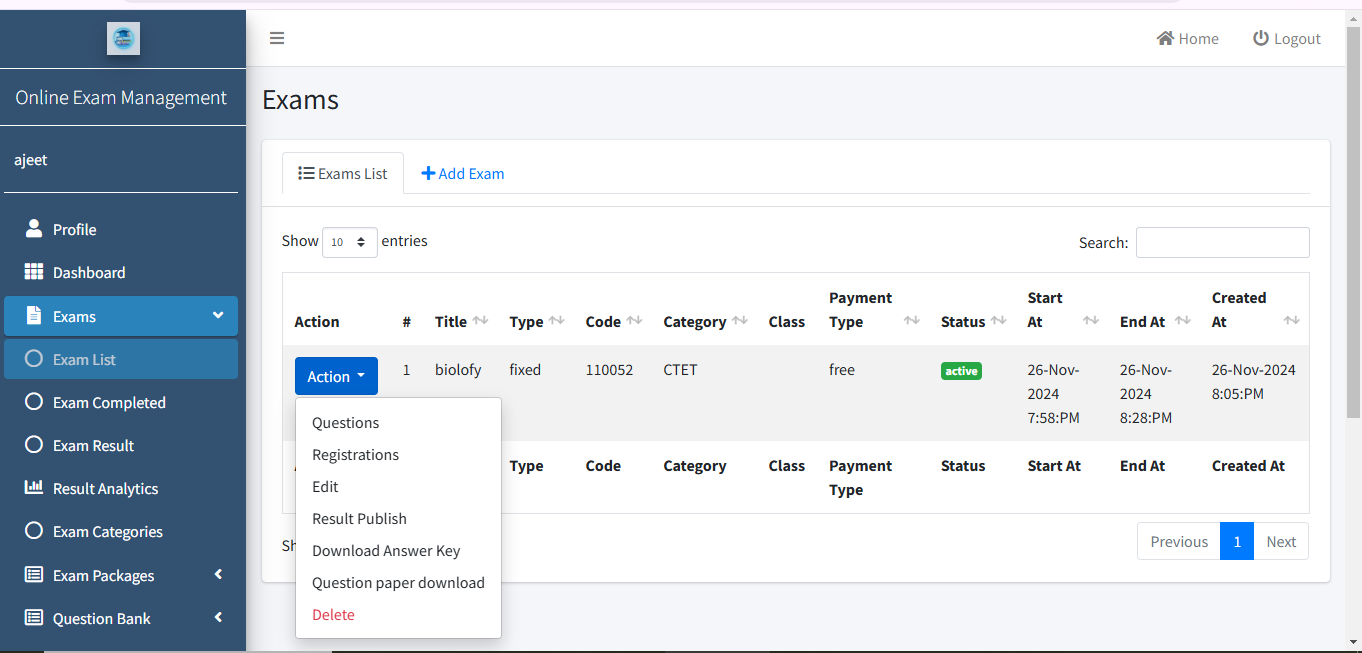Click the hamburger sidebar toggle icon
The width and height of the screenshot is (1362, 653).
(277, 38)
